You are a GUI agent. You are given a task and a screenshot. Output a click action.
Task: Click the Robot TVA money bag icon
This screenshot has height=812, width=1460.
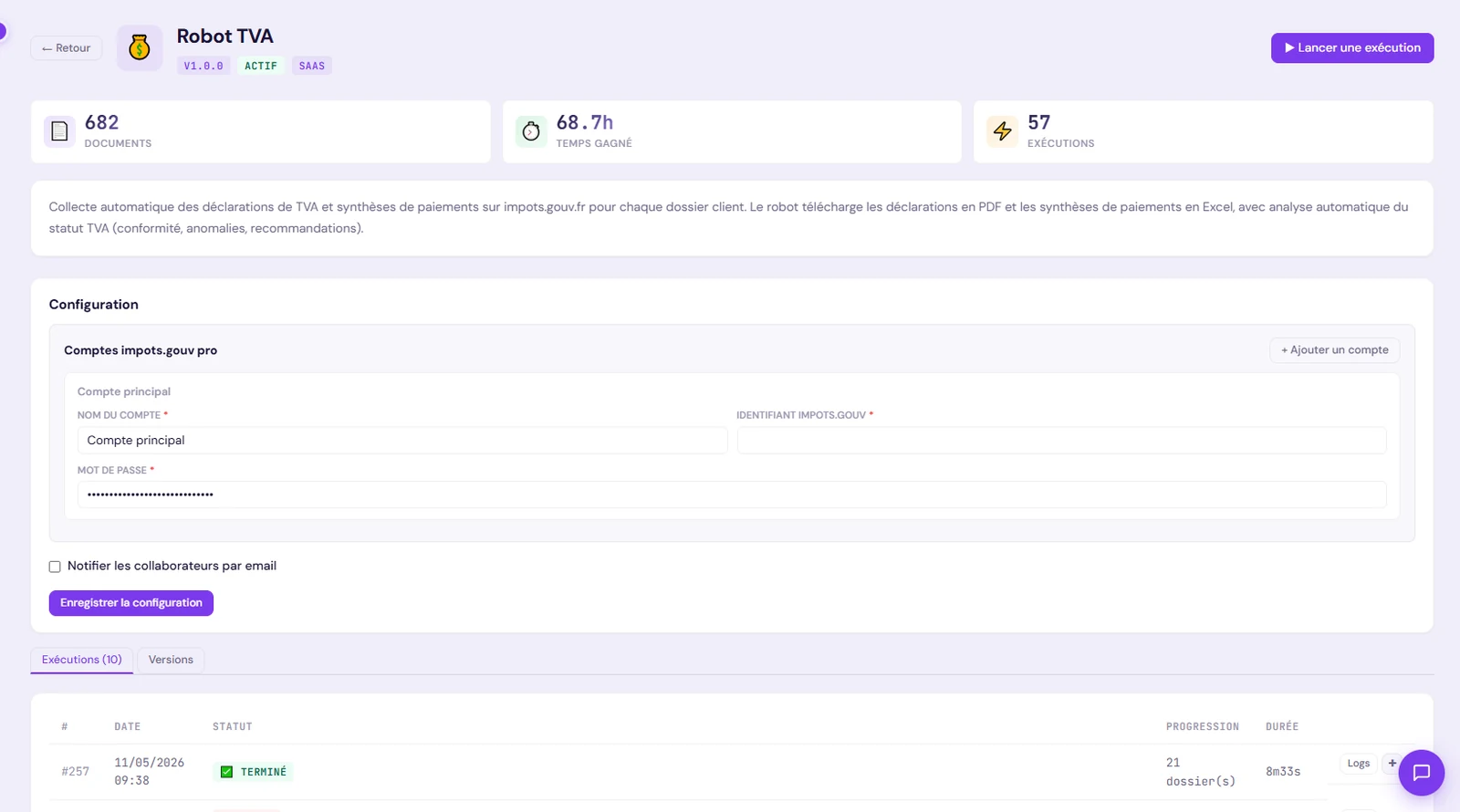pyautogui.click(x=140, y=47)
